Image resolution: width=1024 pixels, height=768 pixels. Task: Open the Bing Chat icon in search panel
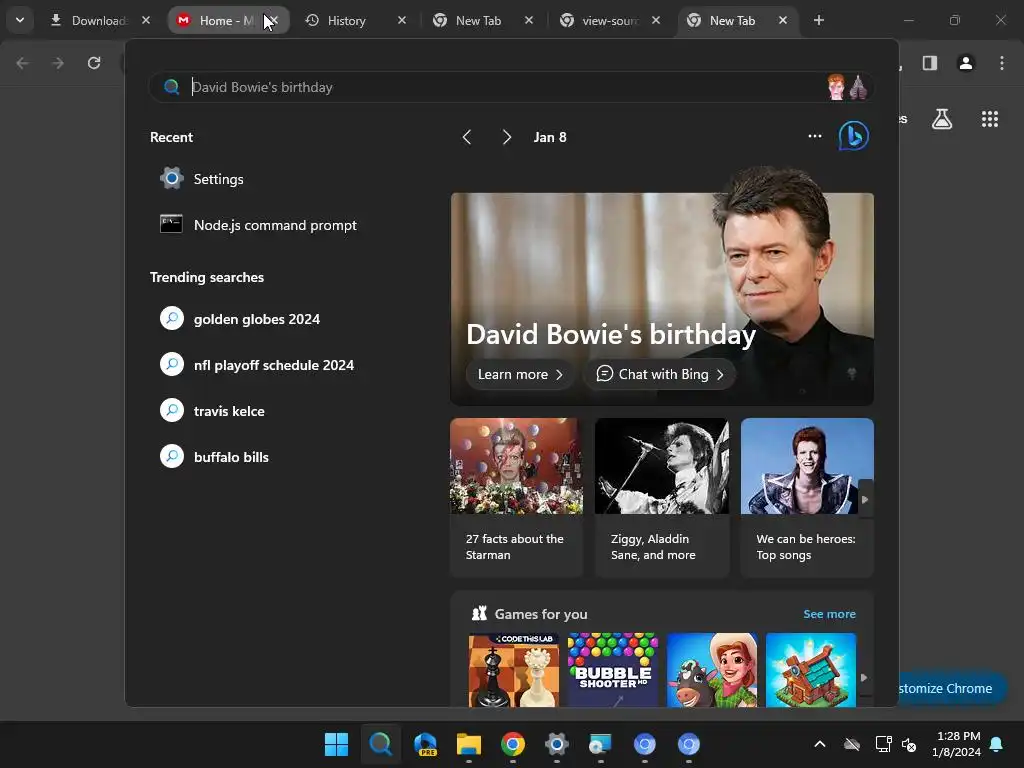coord(854,136)
